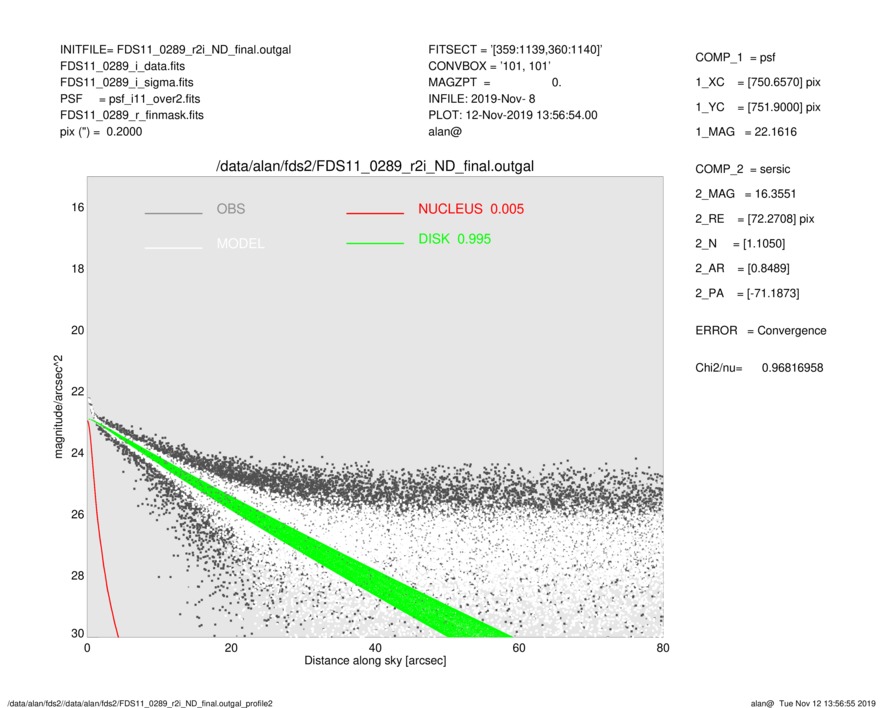Image resolution: width=885 pixels, height=708 pixels.
Task: Select the text FDS11_0289_i_sigma.fits
Action: coord(126,82)
